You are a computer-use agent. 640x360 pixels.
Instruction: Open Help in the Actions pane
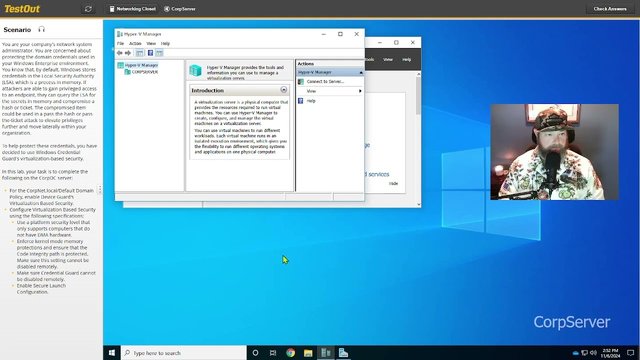click(311, 101)
